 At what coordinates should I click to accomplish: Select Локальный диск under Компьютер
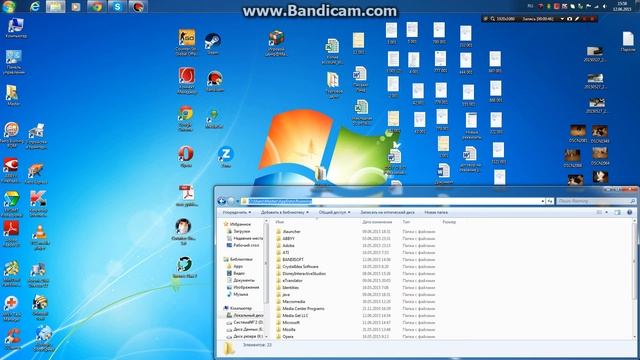click(245, 315)
